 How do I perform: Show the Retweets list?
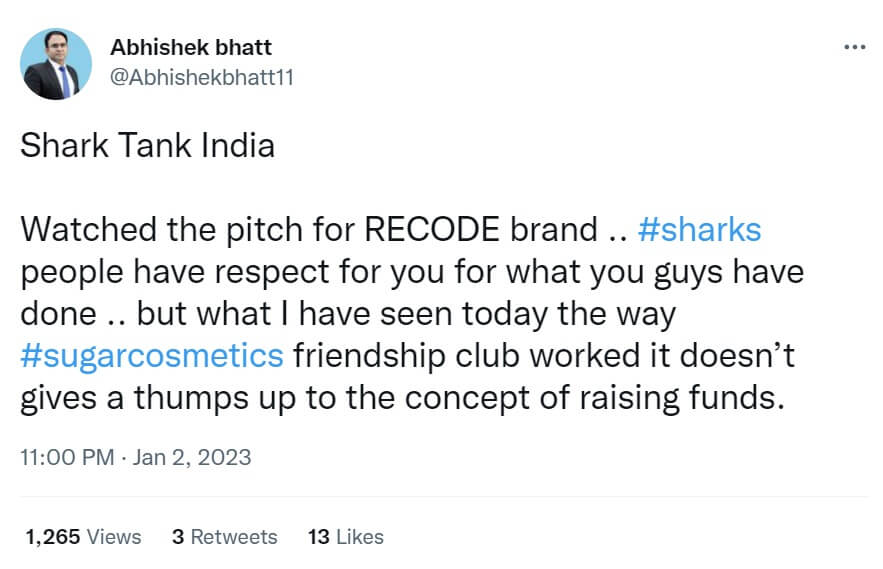point(233,536)
